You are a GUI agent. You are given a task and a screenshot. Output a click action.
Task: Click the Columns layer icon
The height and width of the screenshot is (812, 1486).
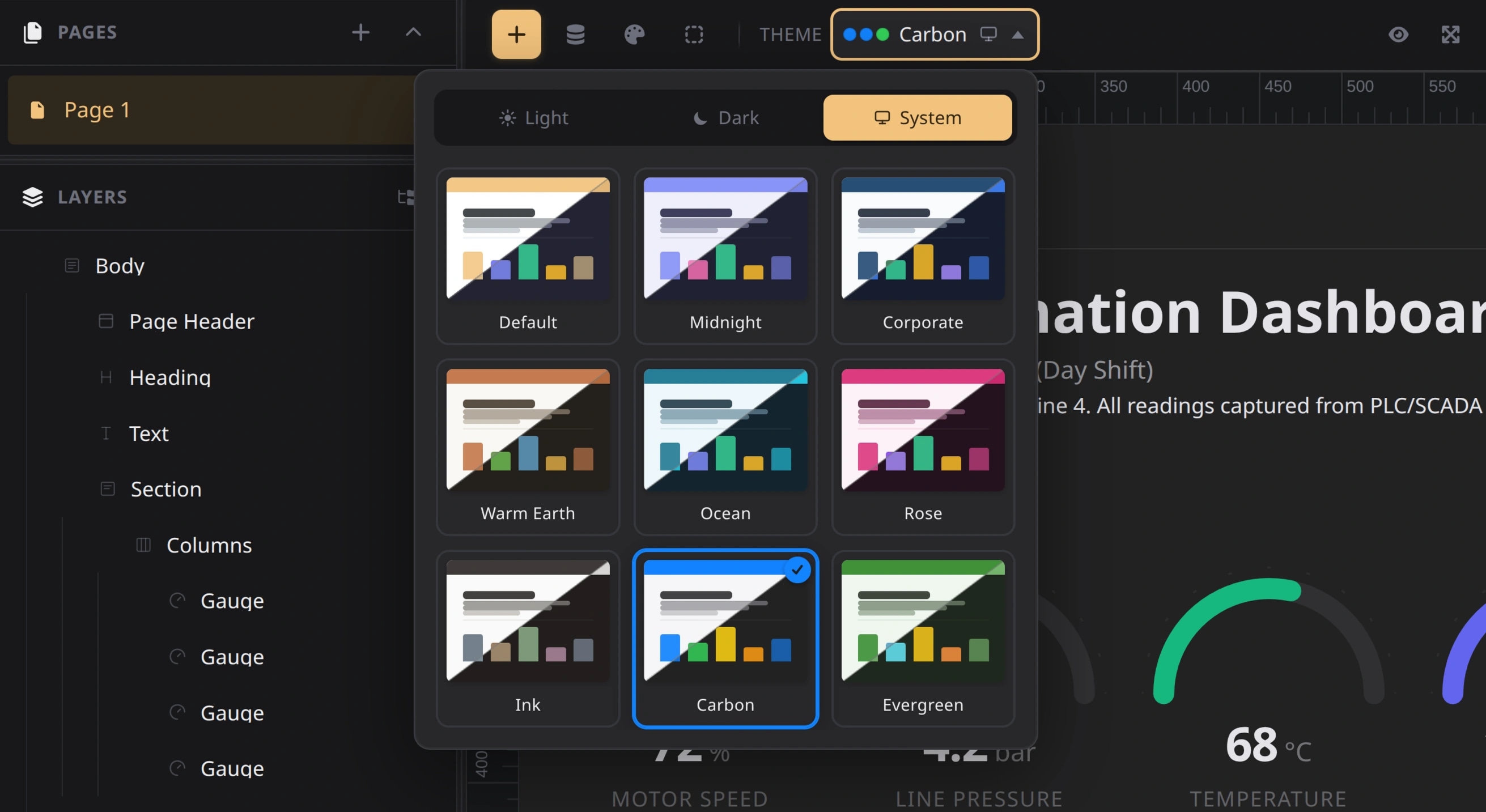tap(143, 545)
